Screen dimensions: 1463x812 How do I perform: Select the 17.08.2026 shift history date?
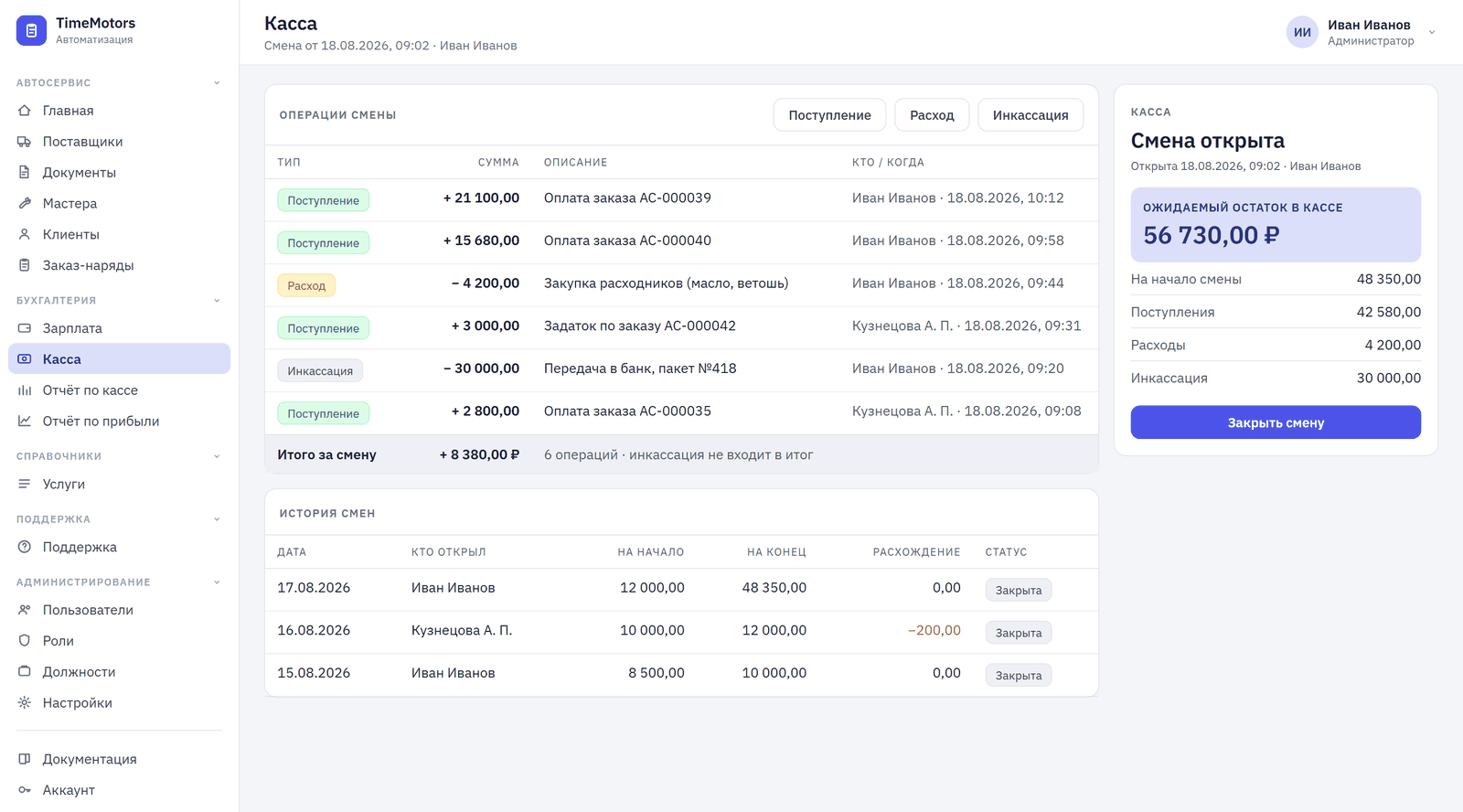click(x=314, y=588)
